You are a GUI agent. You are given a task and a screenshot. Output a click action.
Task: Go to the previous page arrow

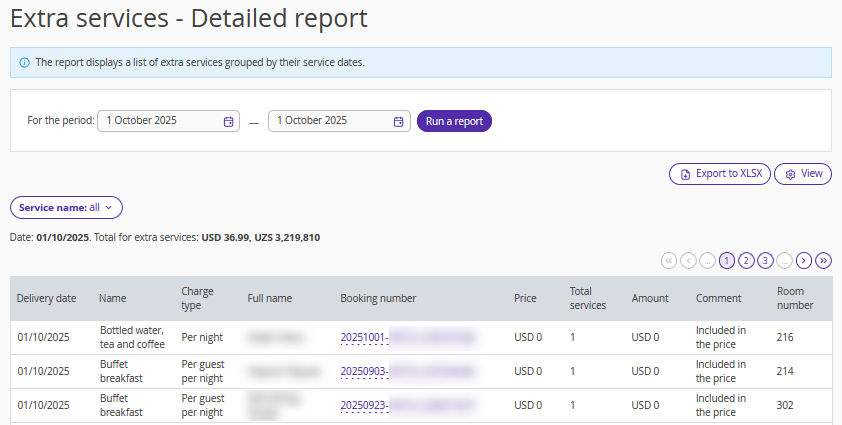688,260
